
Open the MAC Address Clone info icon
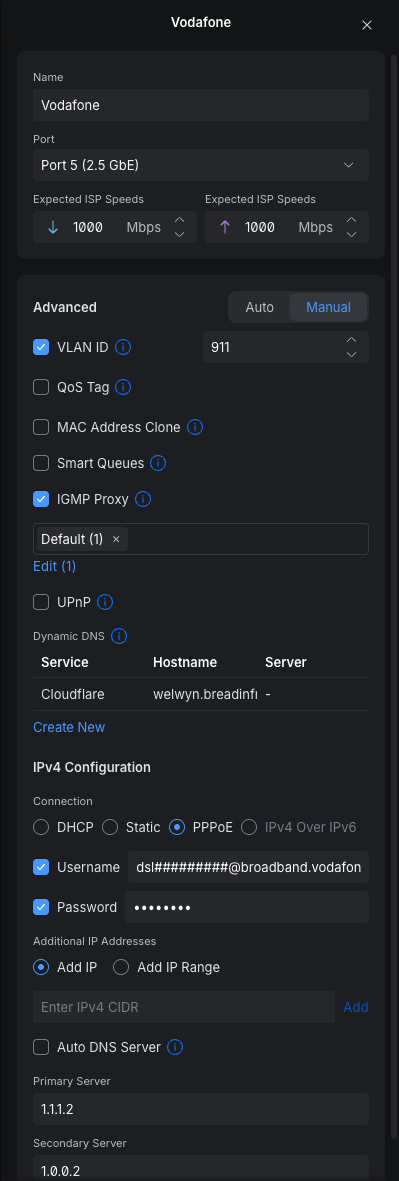(x=195, y=427)
